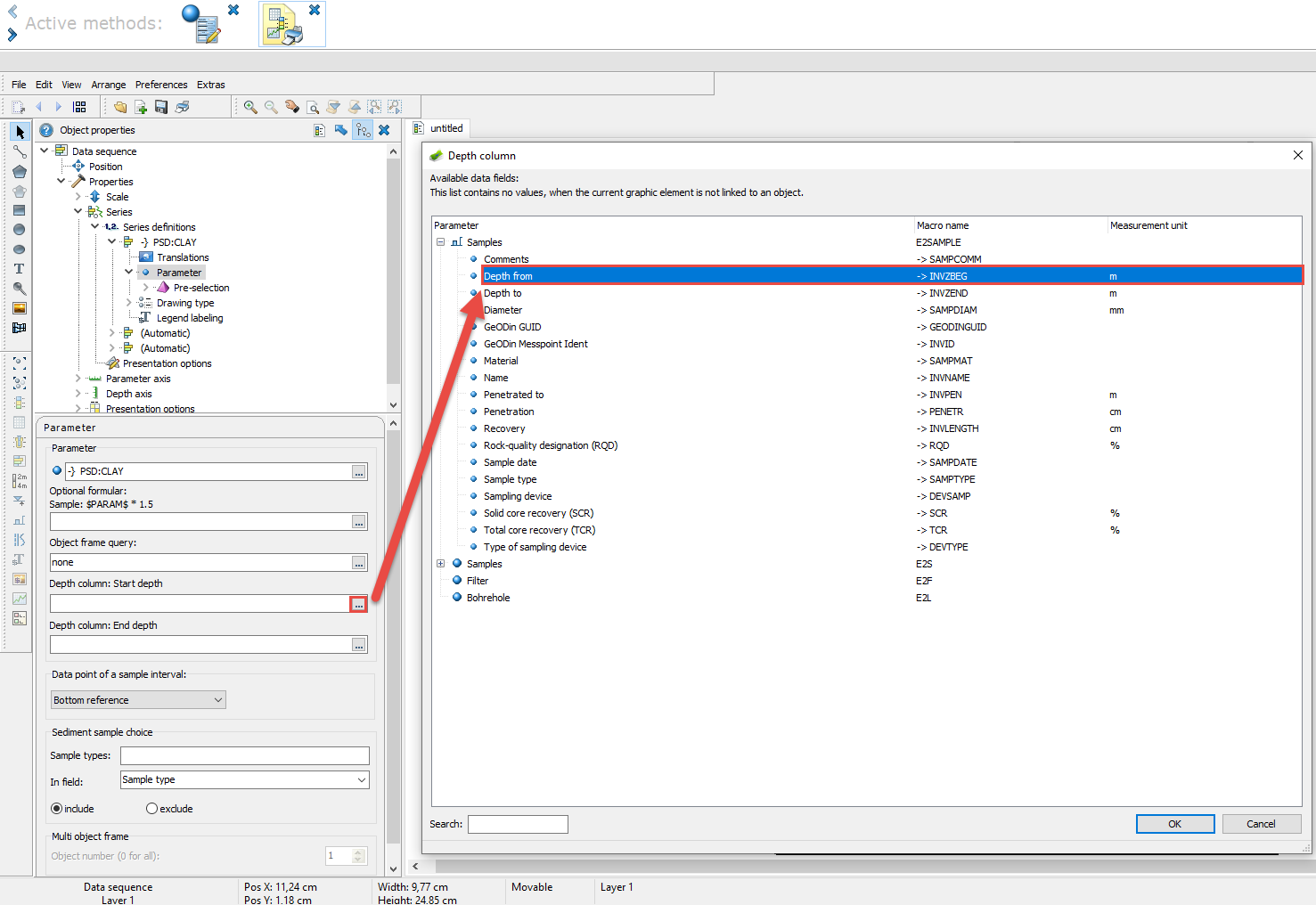This screenshot has height=905, width=1316.
Task: Open the View menu
Action: pos(71,85)
